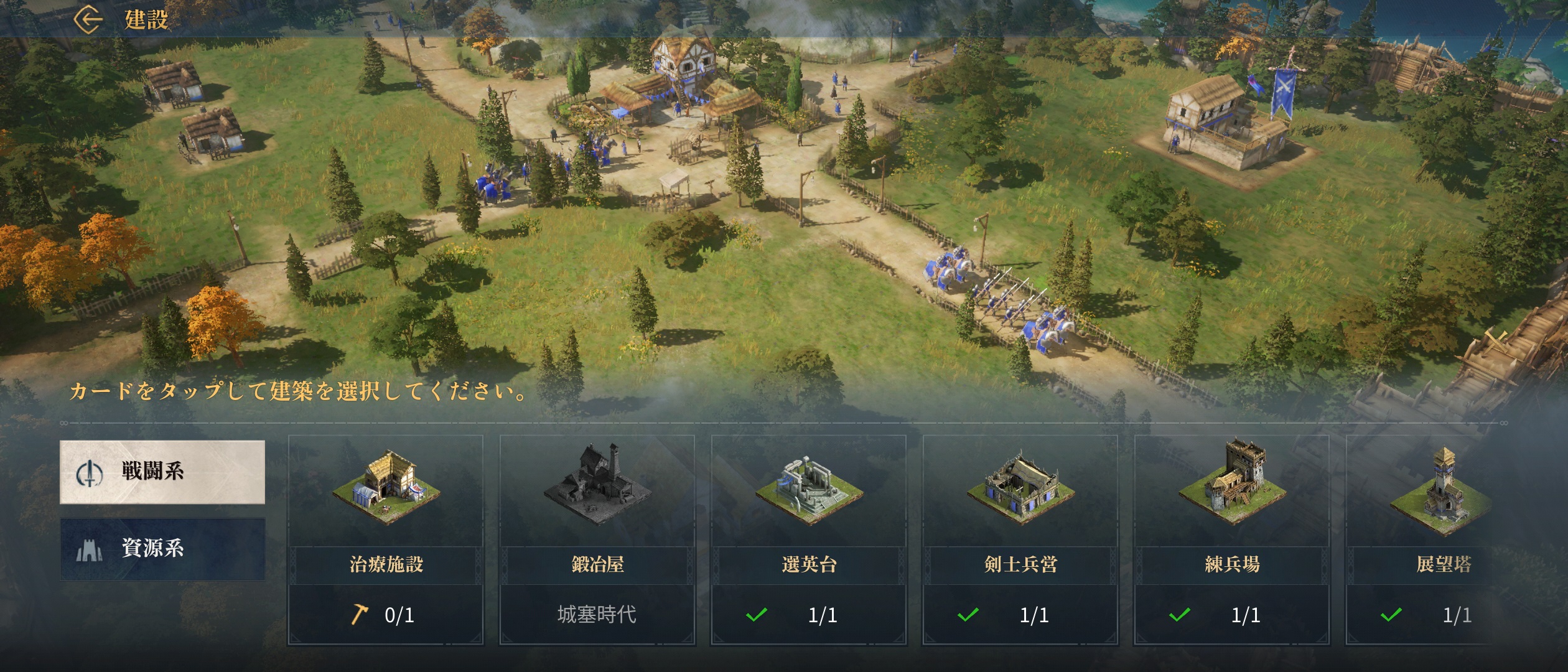Click the green checkmark on the 選英台 card
Image resolution: width=1568 pixels, height=672 pixels.
pyautogui.click(x=756, y=615)
